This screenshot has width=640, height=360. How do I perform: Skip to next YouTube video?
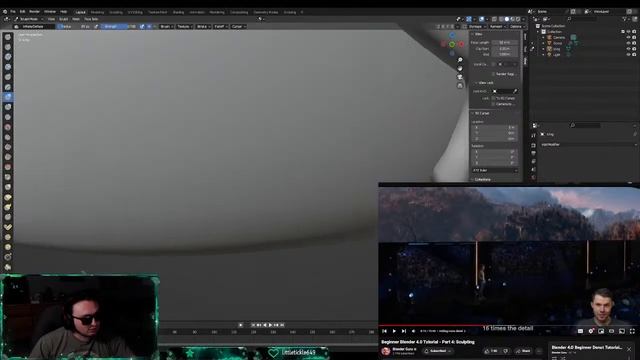[x=404, y=331]
